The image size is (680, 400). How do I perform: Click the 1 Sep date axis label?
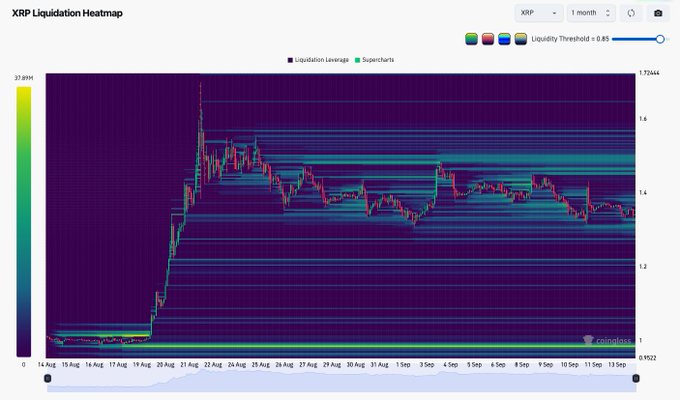pyautogui.click(x=403, y=365)
